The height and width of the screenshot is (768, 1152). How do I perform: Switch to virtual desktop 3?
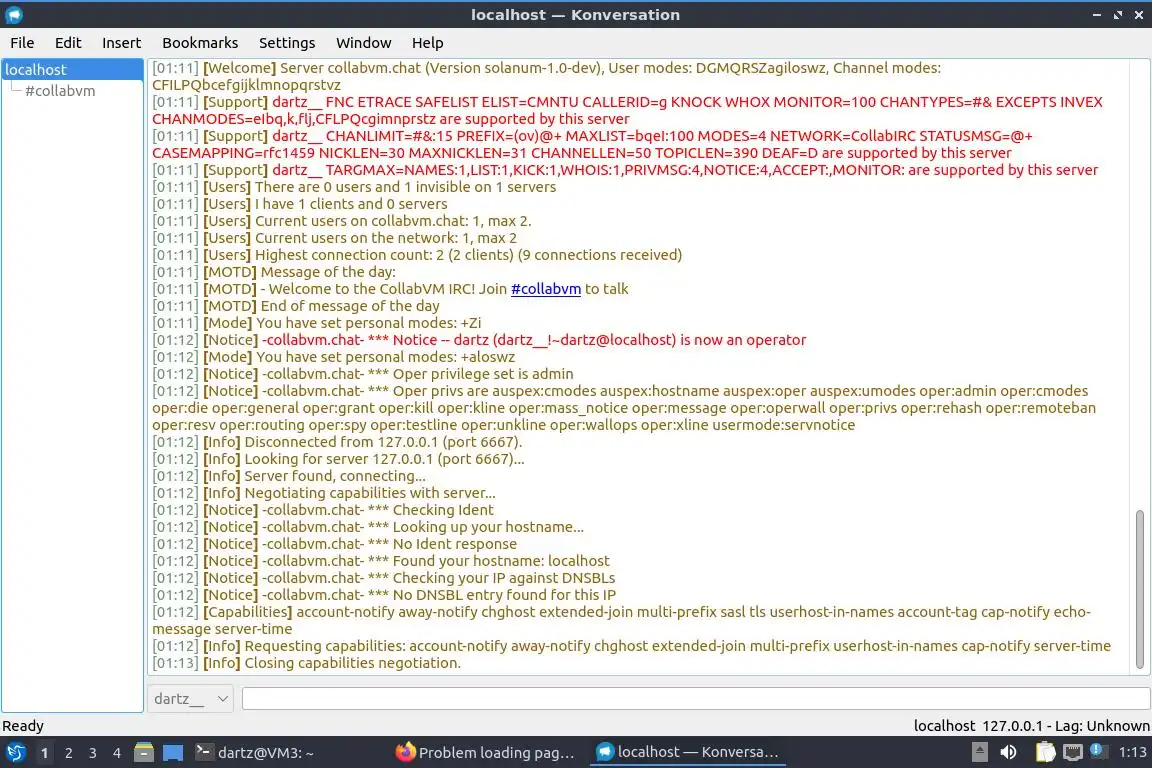[x=93, y=753]
